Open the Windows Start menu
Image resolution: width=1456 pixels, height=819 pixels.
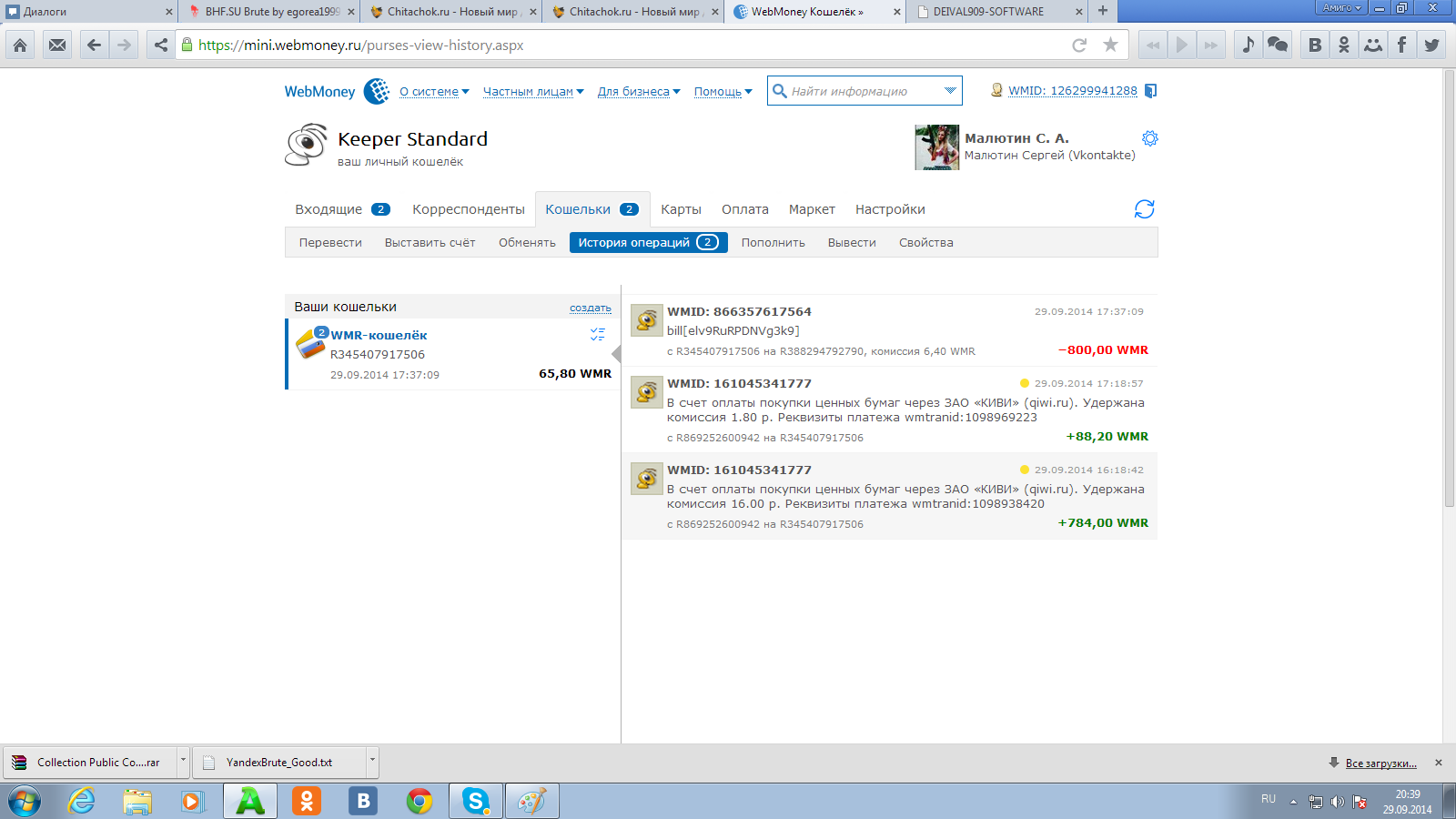click(25, 801)
